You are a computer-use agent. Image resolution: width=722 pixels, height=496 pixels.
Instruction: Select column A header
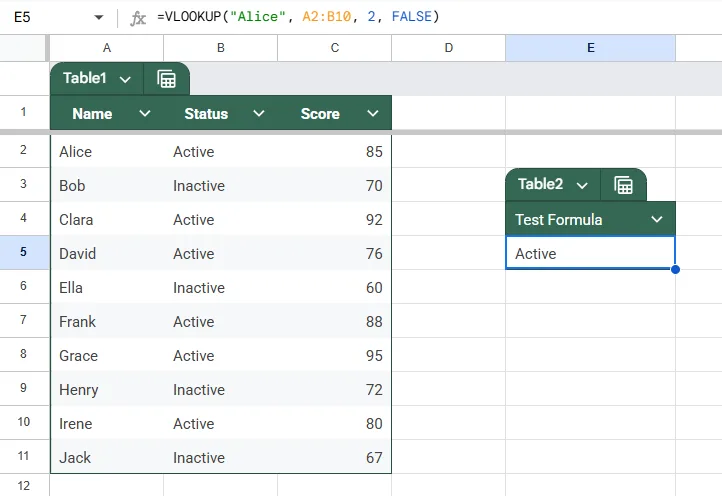(x=107, y=48)
